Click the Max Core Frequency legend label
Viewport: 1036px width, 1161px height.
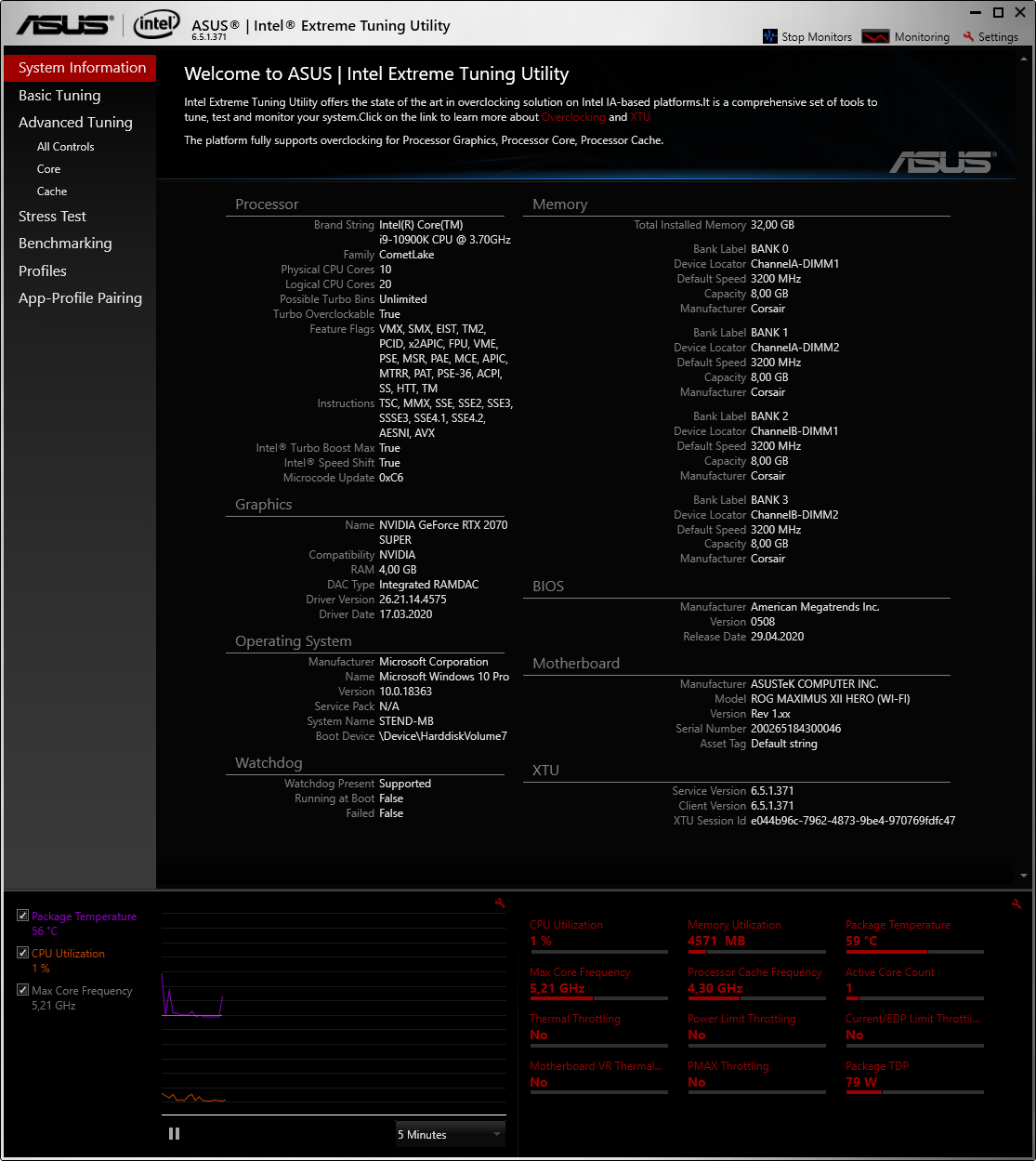click(x=82, y=991)
